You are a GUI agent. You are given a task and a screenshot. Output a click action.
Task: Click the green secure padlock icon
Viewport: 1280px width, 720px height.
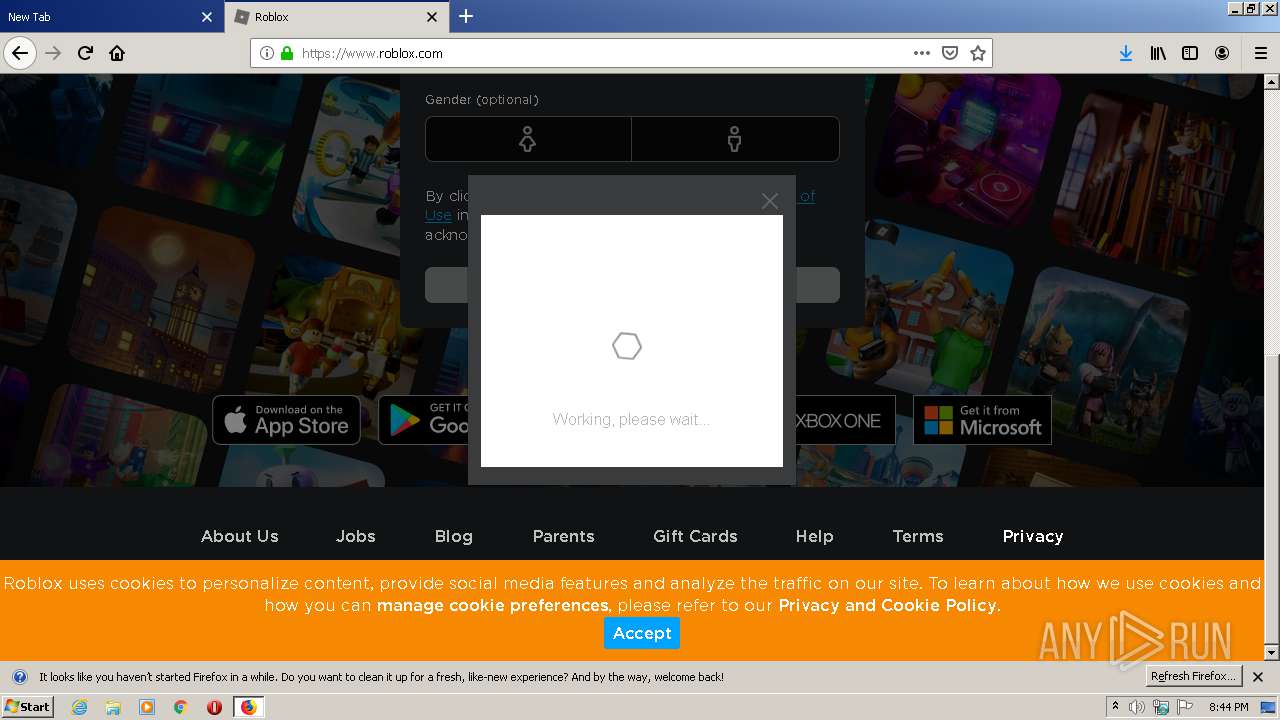click(x=287, y=53)
